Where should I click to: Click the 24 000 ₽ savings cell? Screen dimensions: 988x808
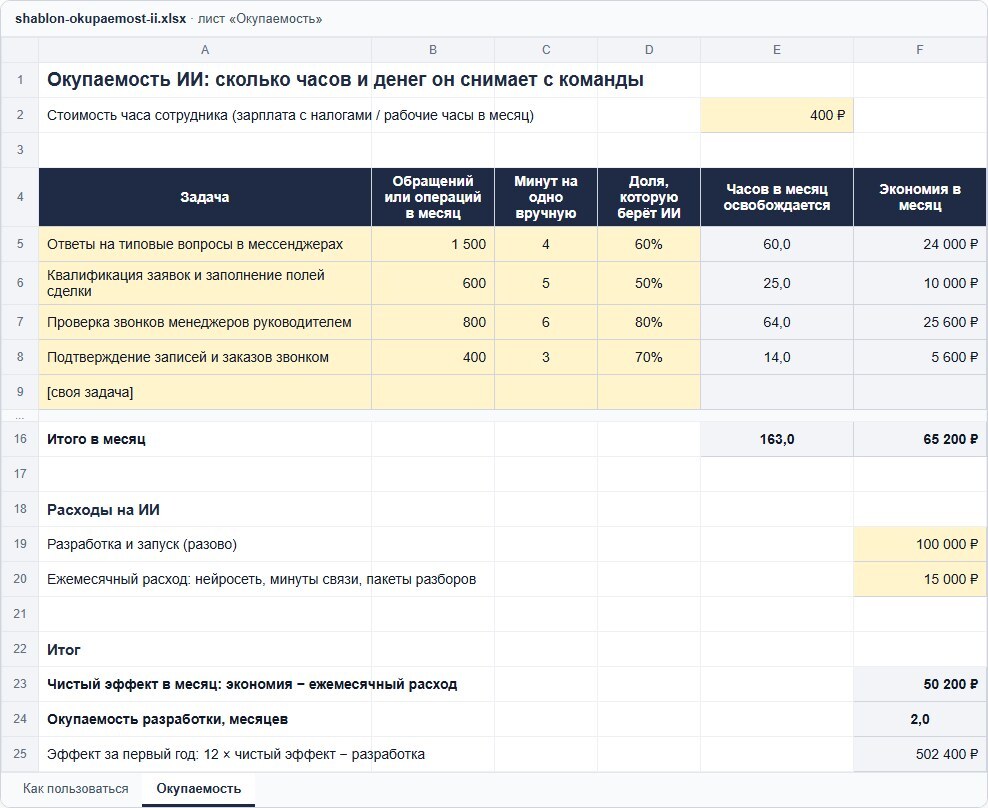(920, 244)
